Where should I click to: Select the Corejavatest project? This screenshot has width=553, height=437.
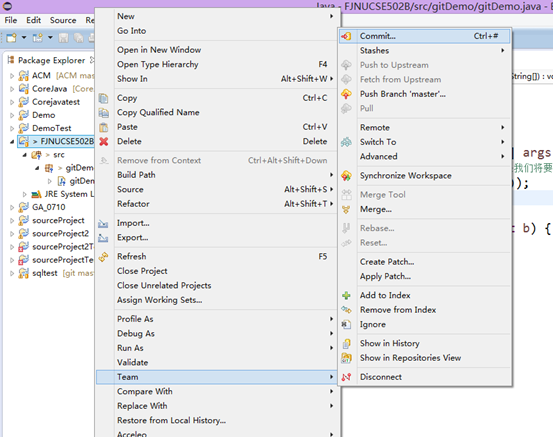[x=56, y=102]
